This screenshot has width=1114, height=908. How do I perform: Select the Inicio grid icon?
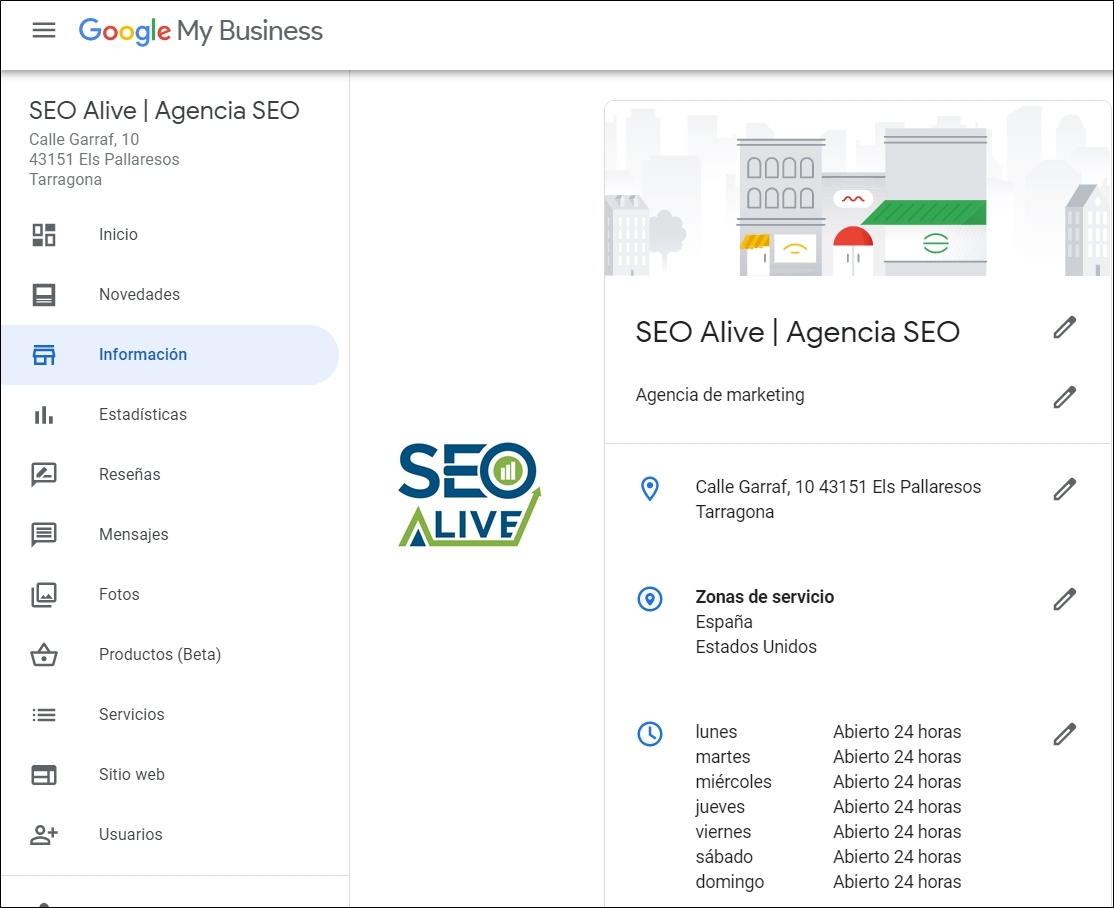[44, 234]
